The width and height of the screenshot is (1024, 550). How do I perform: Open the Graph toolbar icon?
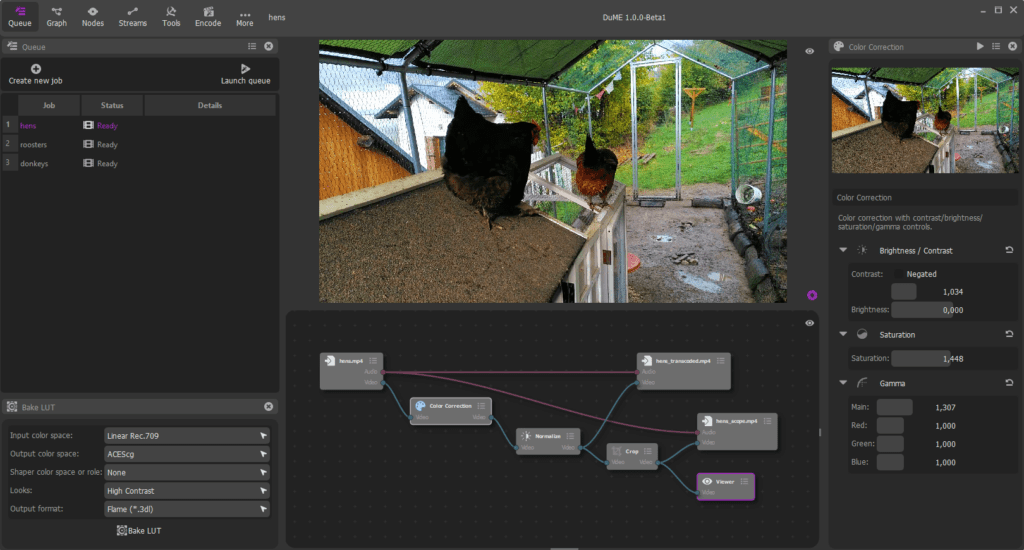pos(56,17)
